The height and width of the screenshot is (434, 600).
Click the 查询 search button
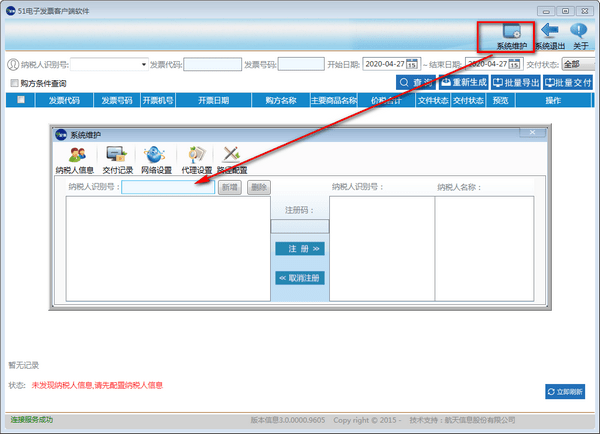(x=416, y=82)
